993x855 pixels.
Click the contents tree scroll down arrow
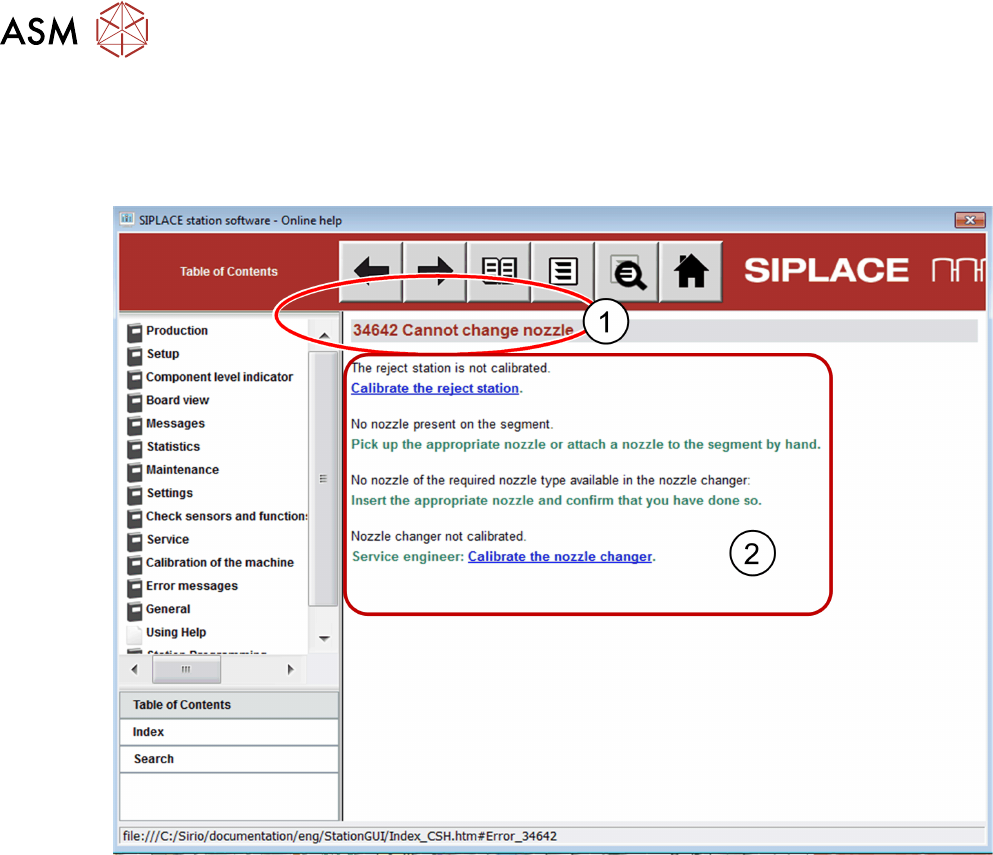pyautogui.click(x=324, y=638)
